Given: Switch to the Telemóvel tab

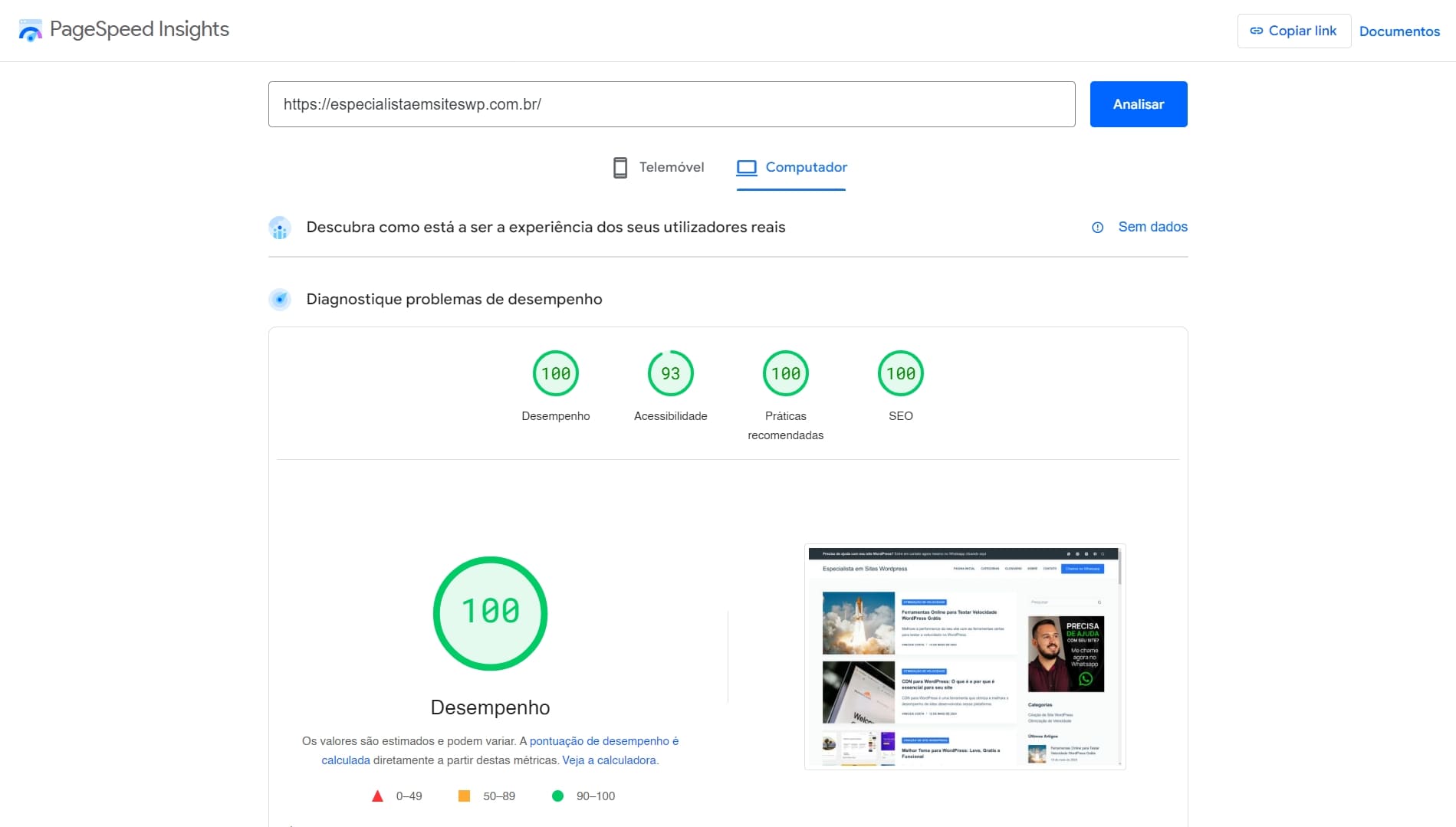Looking at the screenshot, I should pyautogui.click(x=658, y=167).
